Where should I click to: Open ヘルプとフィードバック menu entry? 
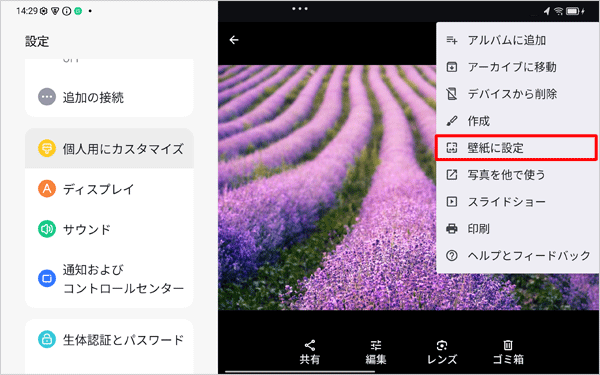518,256
